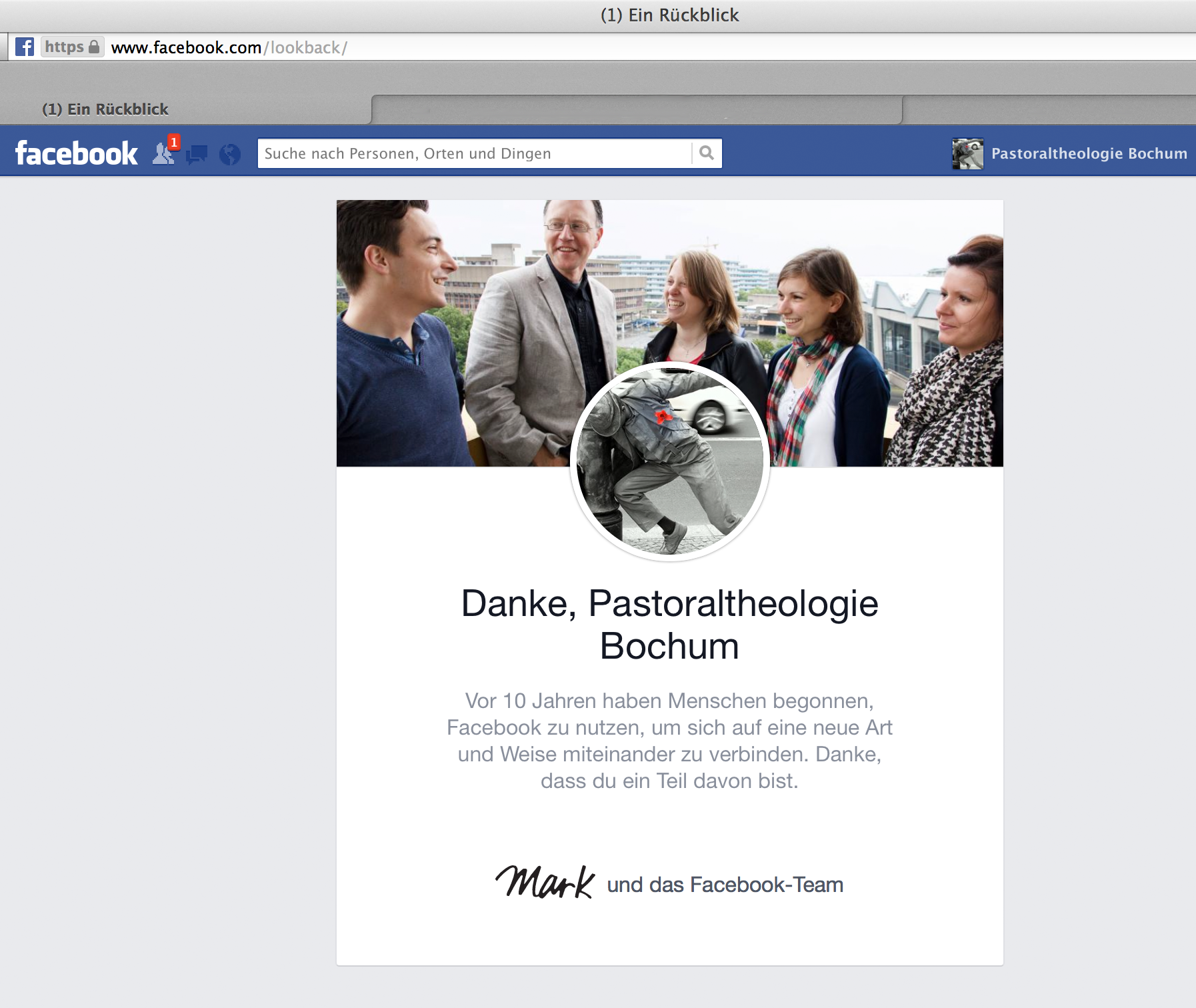This screenshot has width=1196, height=1008.
Task: Click the 'Danke, Pastoraltheologie Bochum' heading
Action: [x=670, y=625]
